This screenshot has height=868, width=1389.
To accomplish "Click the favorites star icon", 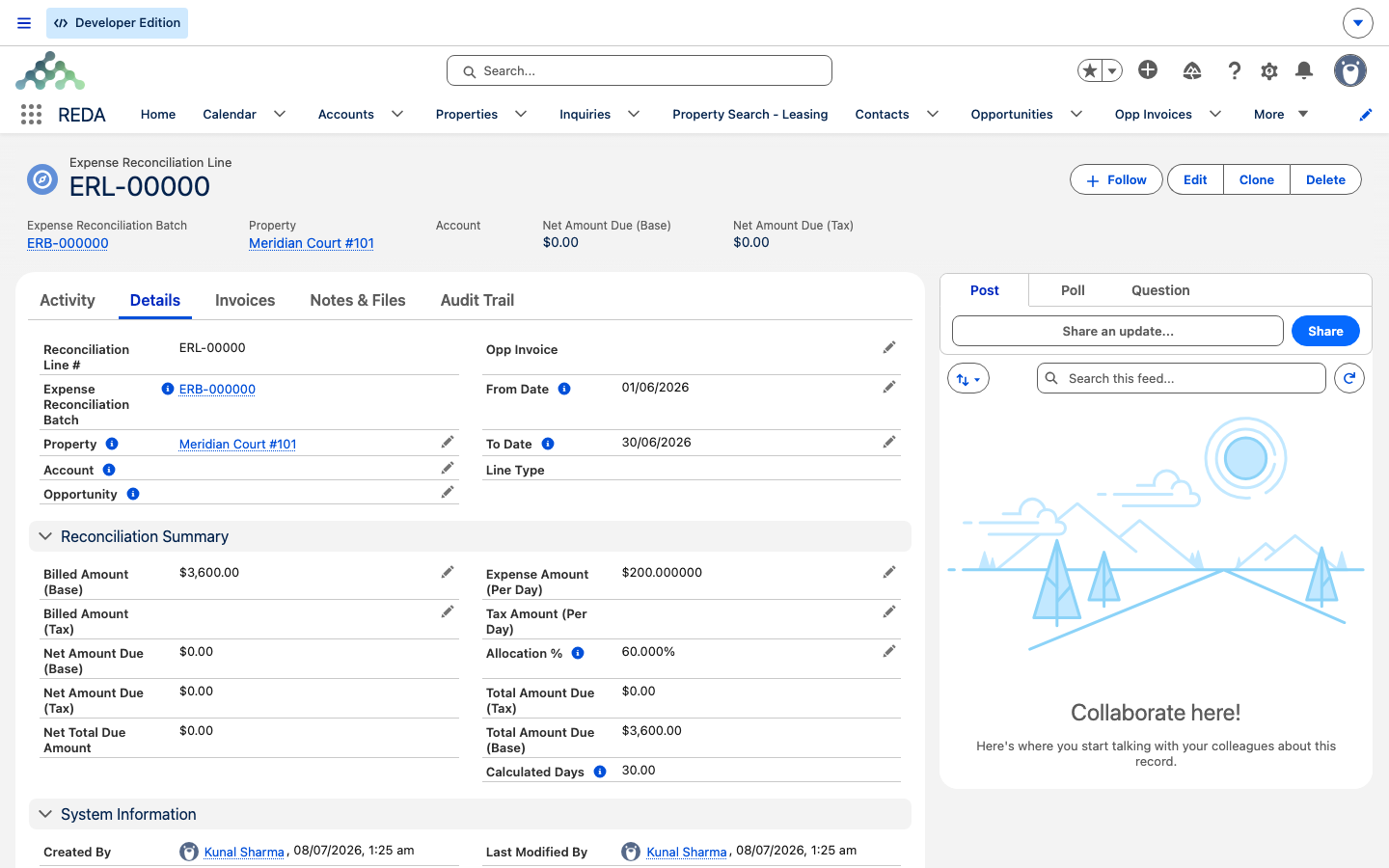I will [x=1090, y=70].
